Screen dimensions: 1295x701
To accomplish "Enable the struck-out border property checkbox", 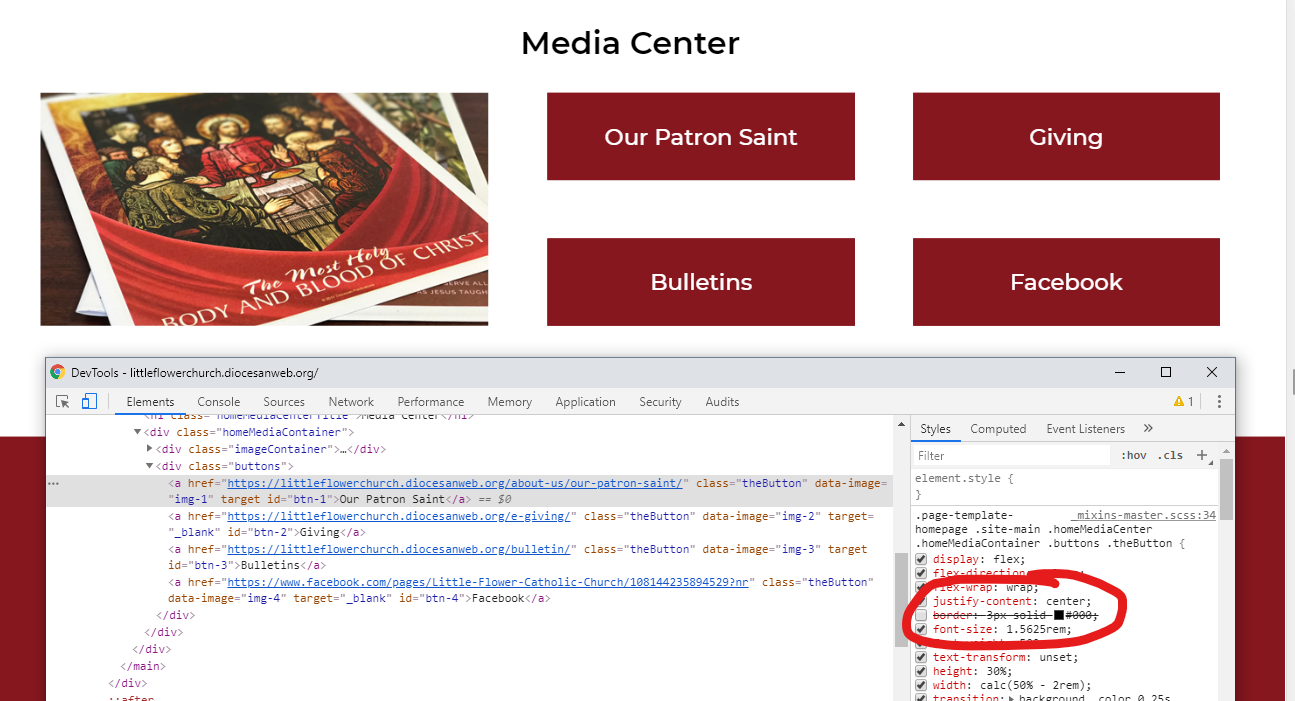I will tap(922, 615).
